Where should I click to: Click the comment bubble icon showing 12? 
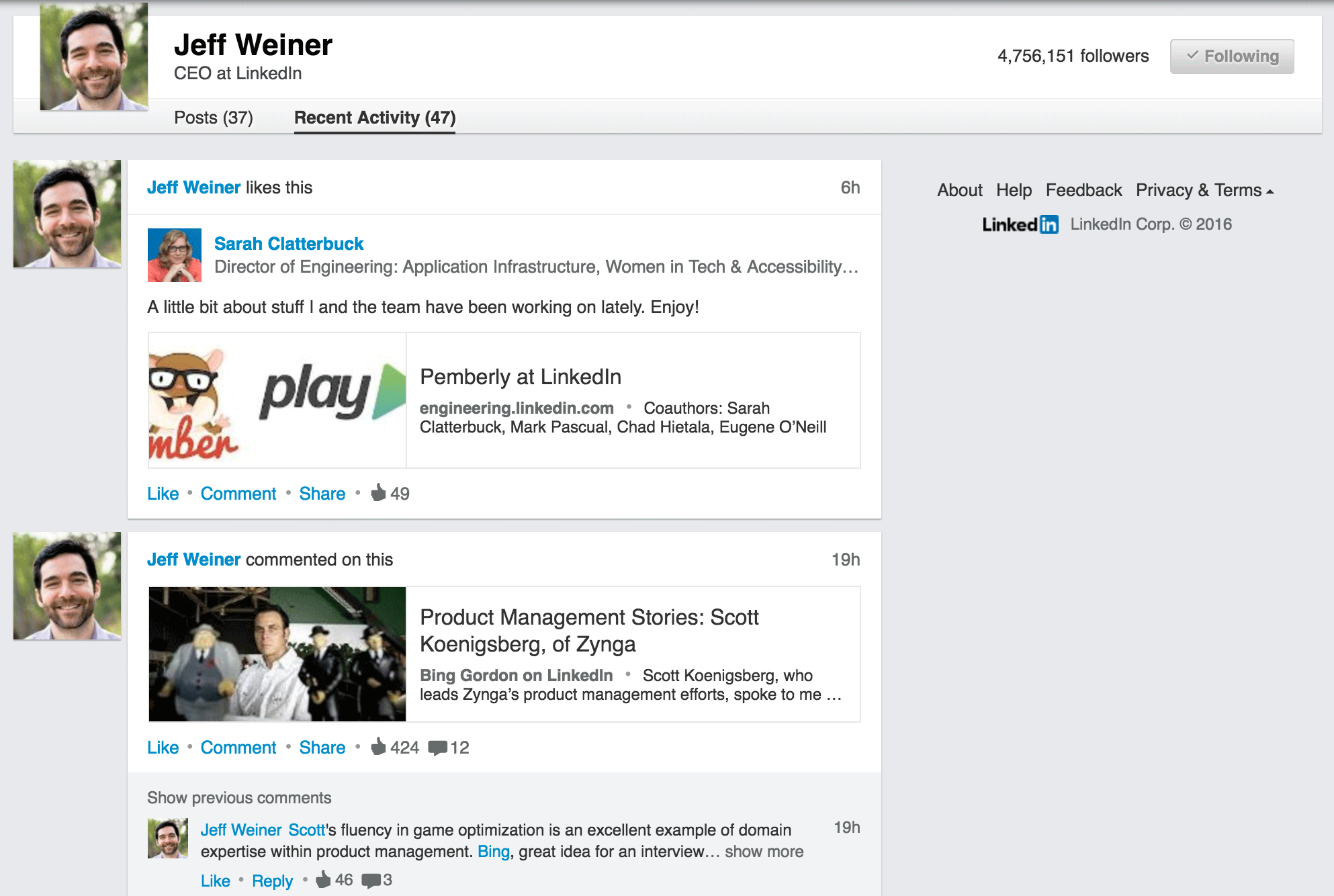click(437, 748)
